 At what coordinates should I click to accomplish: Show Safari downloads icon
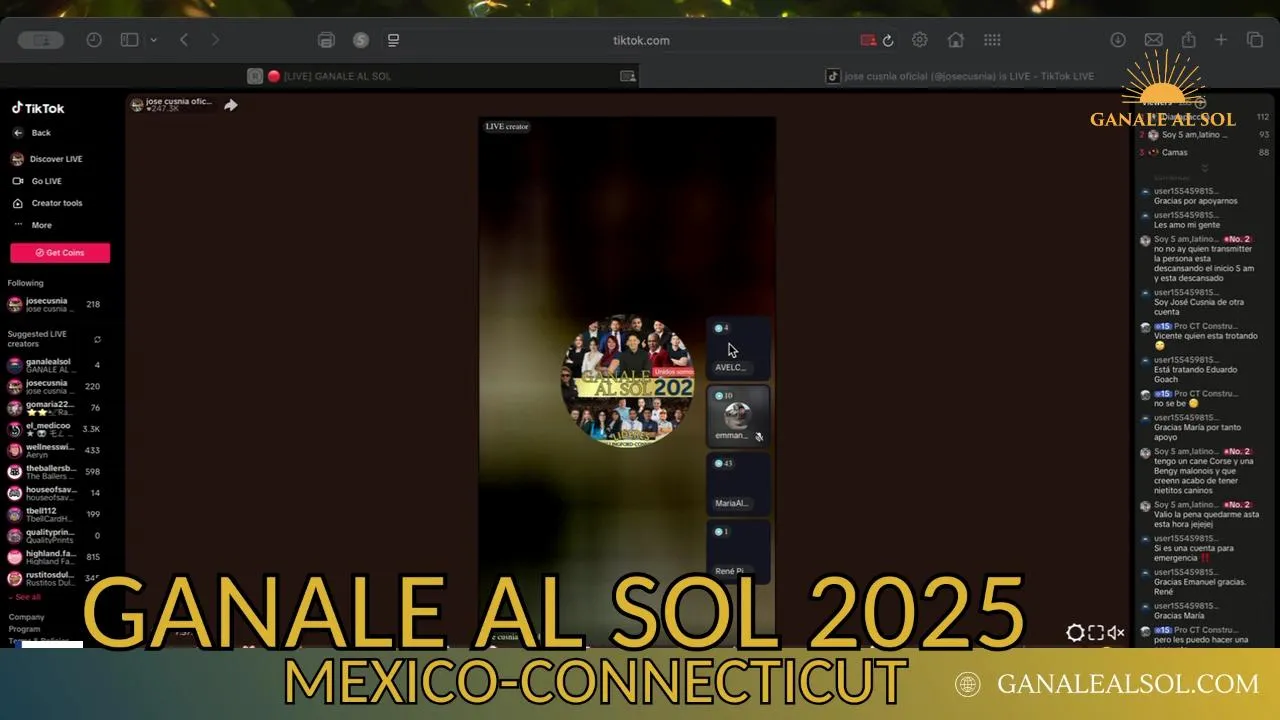[1118, 40]
